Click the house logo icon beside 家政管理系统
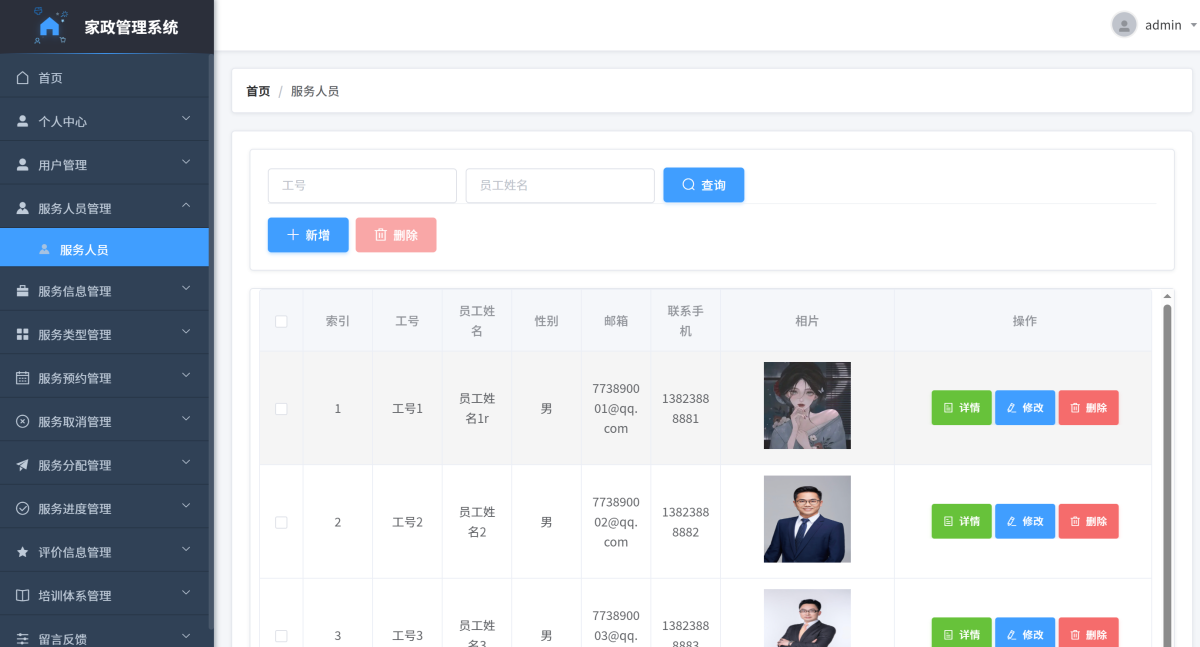The height and width of the screenshot is (647, 1200). (x=50, y=27)
